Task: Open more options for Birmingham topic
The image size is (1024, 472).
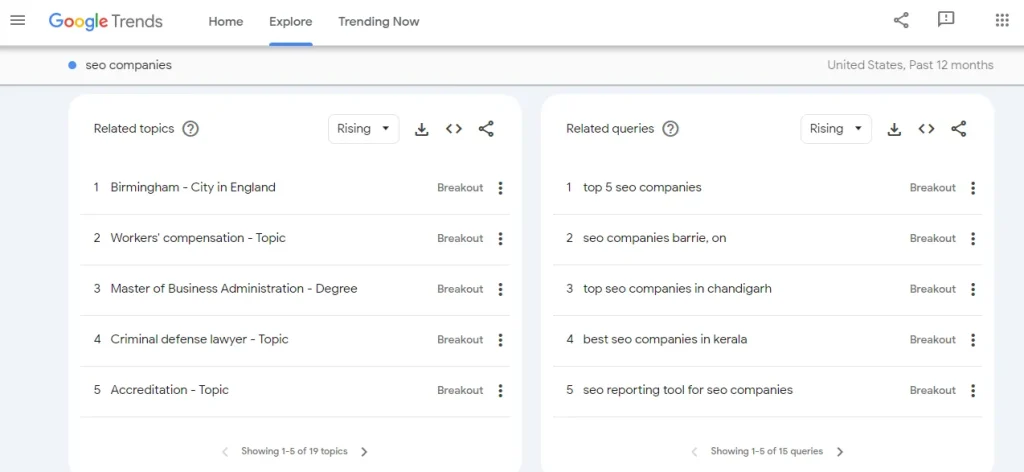Action: coord(500,188)
